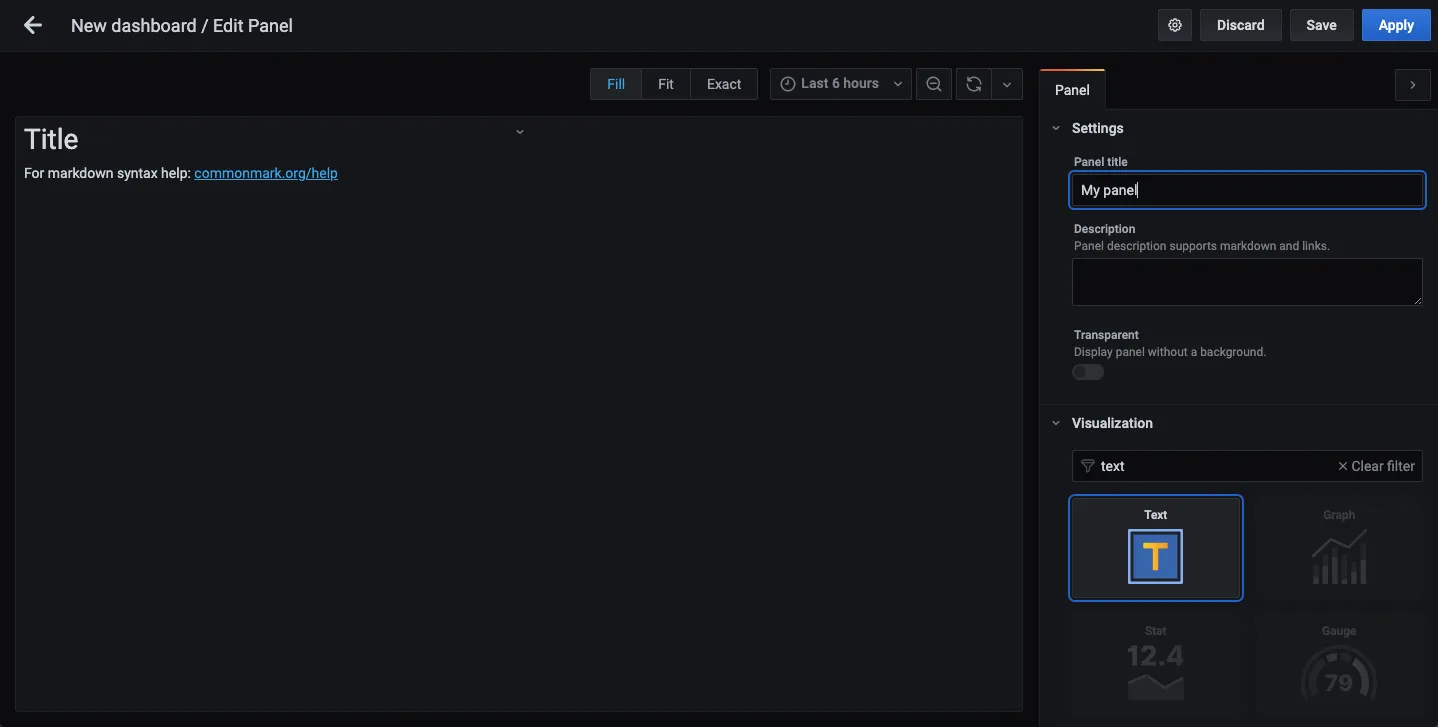The image size is (1438, 727).
Task: Select the Exact display mode
Action: click(724, 84)
